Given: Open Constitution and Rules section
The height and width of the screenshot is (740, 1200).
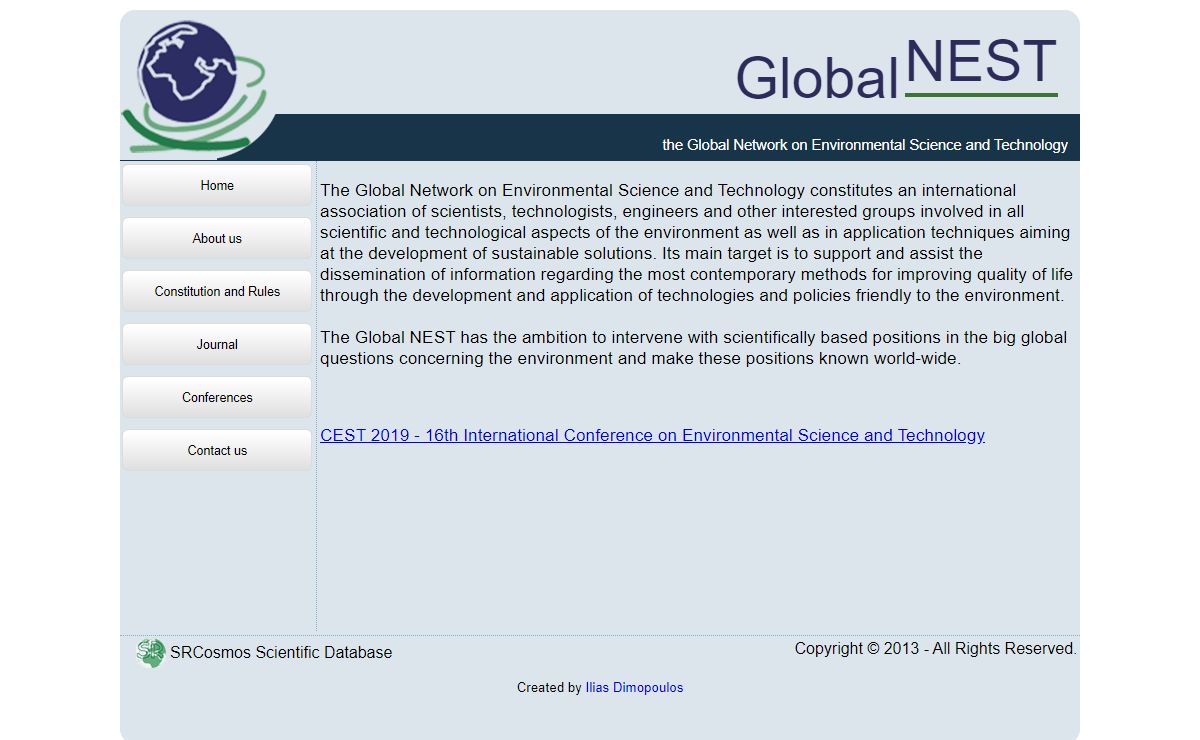Looking at the screenshot, I should (217, 291).
